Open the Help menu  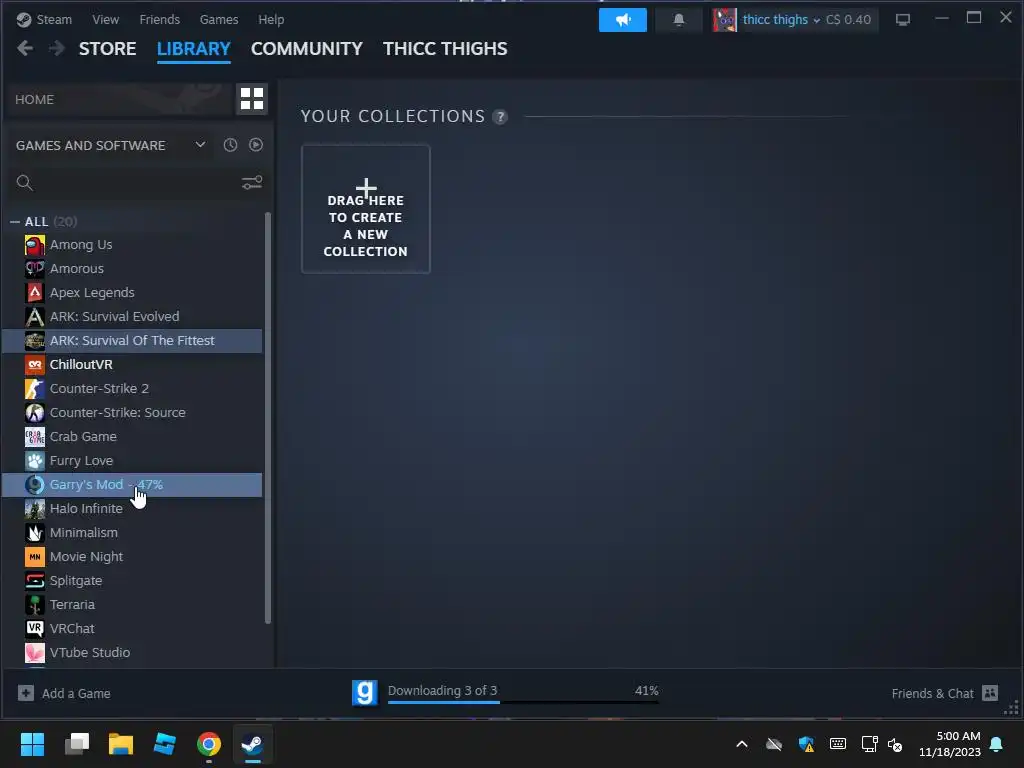pyautogui.click(x=271, y=20)
